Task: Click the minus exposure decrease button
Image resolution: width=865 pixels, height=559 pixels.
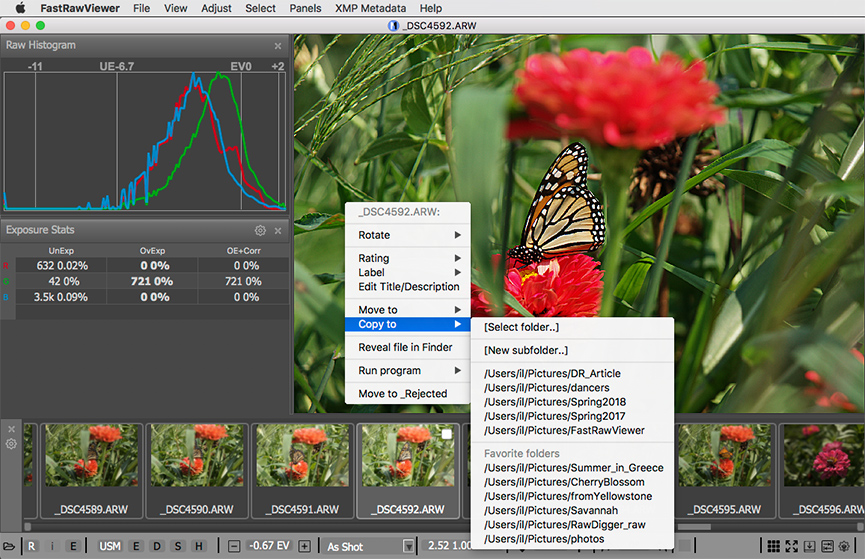Action: click(x=234, y=546)
